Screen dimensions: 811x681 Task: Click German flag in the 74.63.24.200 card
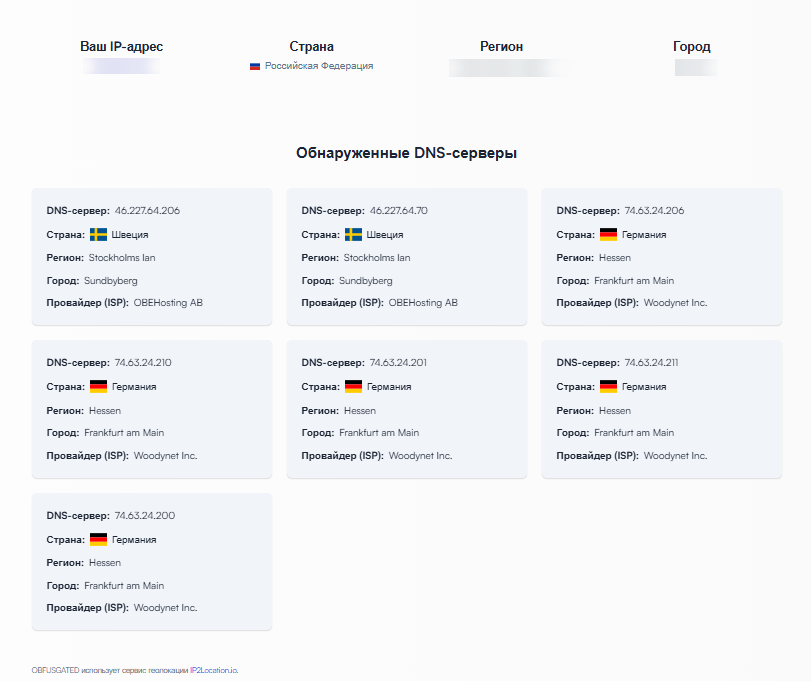[x=98, y=540]
